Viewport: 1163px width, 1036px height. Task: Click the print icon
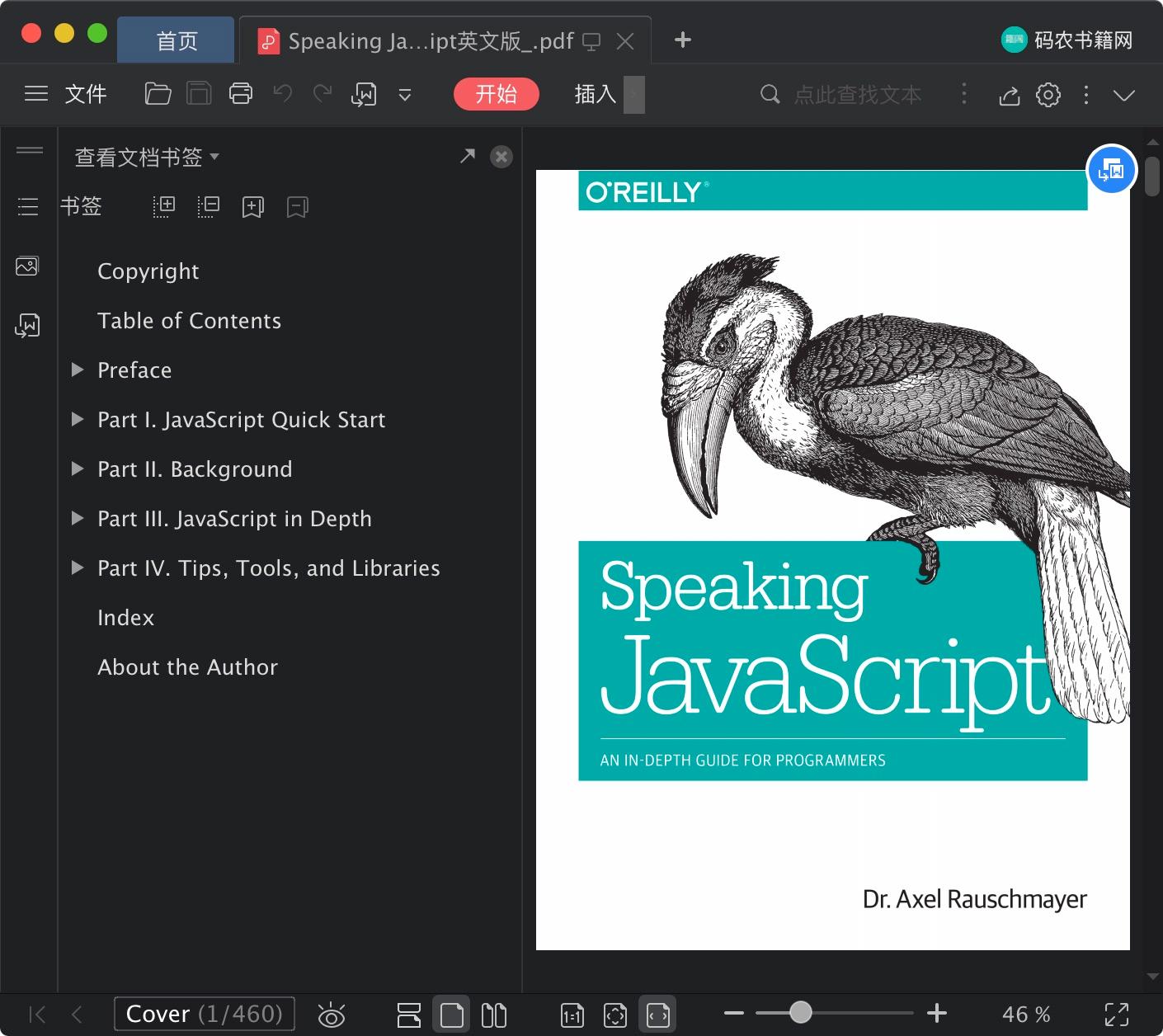241,94
